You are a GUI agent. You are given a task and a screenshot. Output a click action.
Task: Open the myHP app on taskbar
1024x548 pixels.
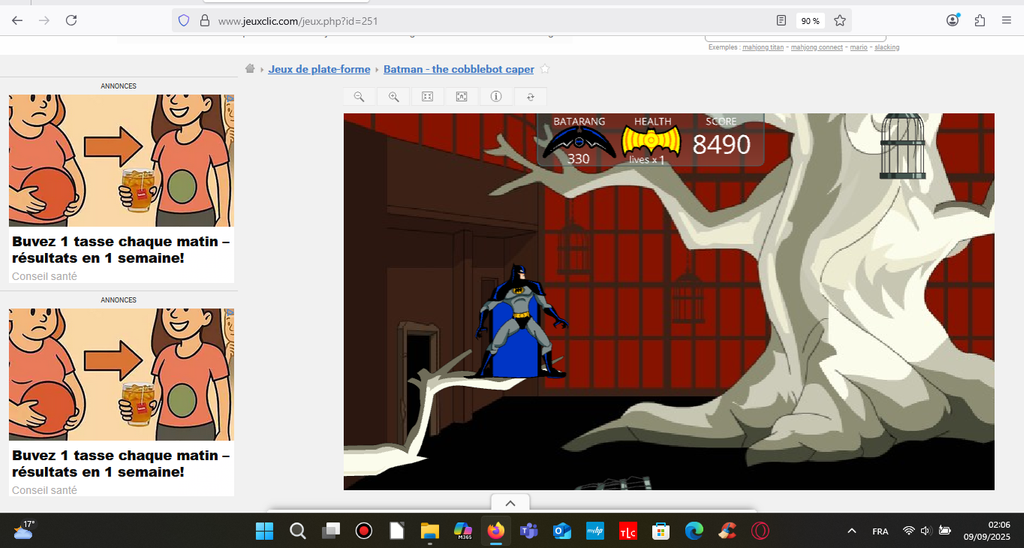(x=595, y=531)
